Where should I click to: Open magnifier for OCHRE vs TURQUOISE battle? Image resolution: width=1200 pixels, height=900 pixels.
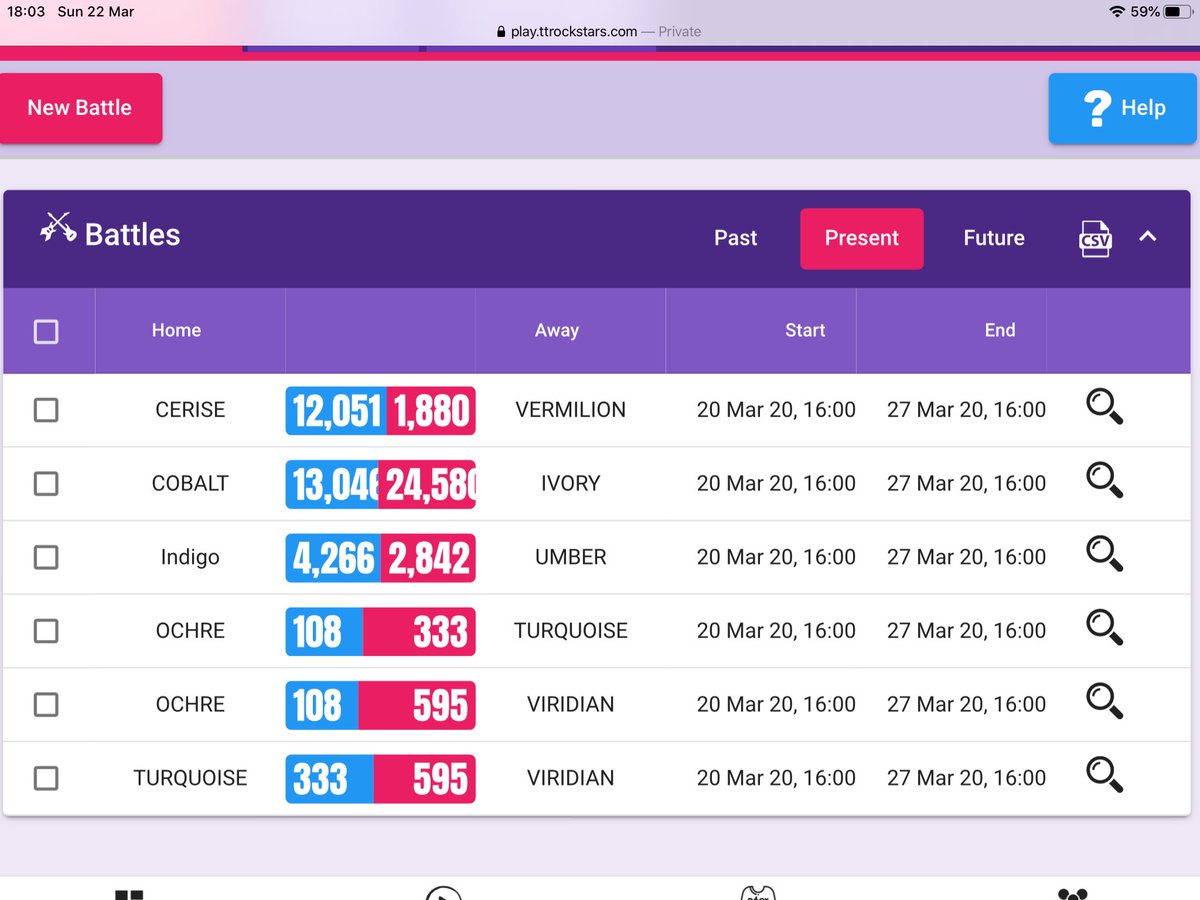1105,629
